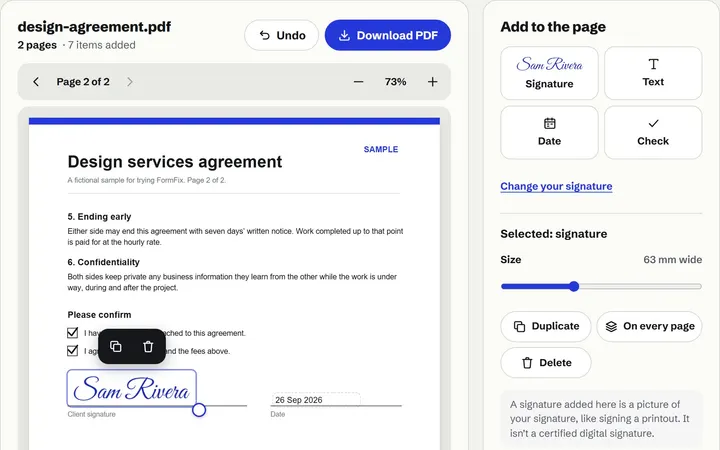Add a Check mark to the page
720x450 pixels.
point(653,133)
